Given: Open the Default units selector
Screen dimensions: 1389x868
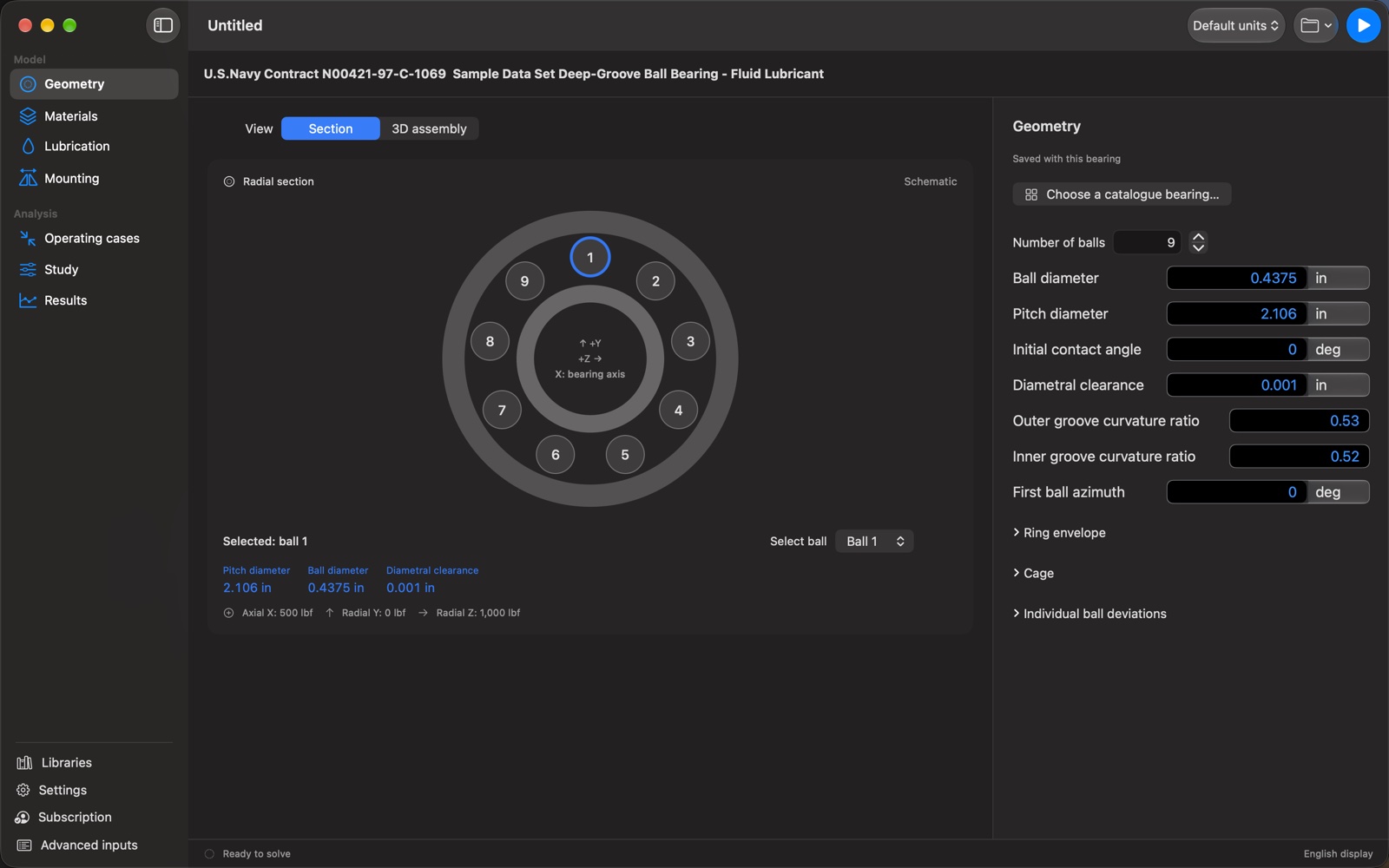Looking at the screenshot, I should 1235,25.
